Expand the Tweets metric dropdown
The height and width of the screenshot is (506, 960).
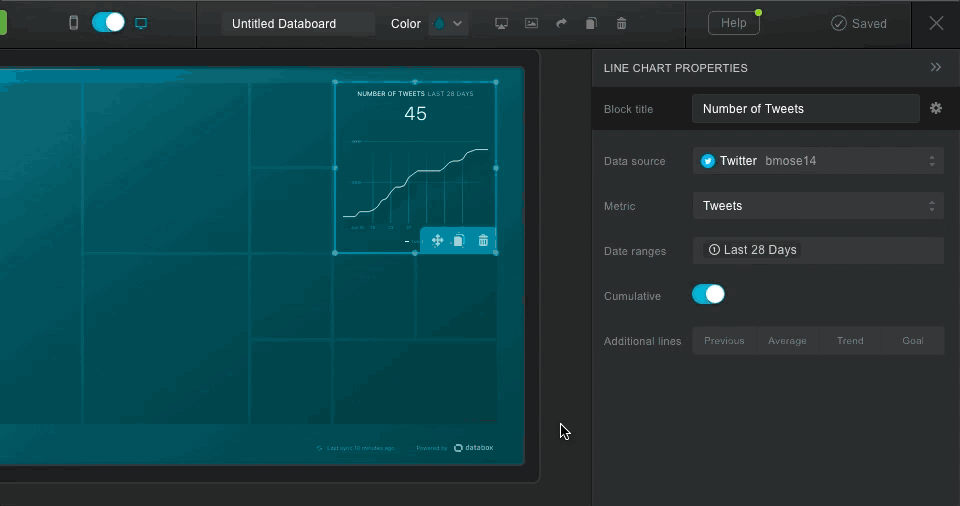[818, 206]
